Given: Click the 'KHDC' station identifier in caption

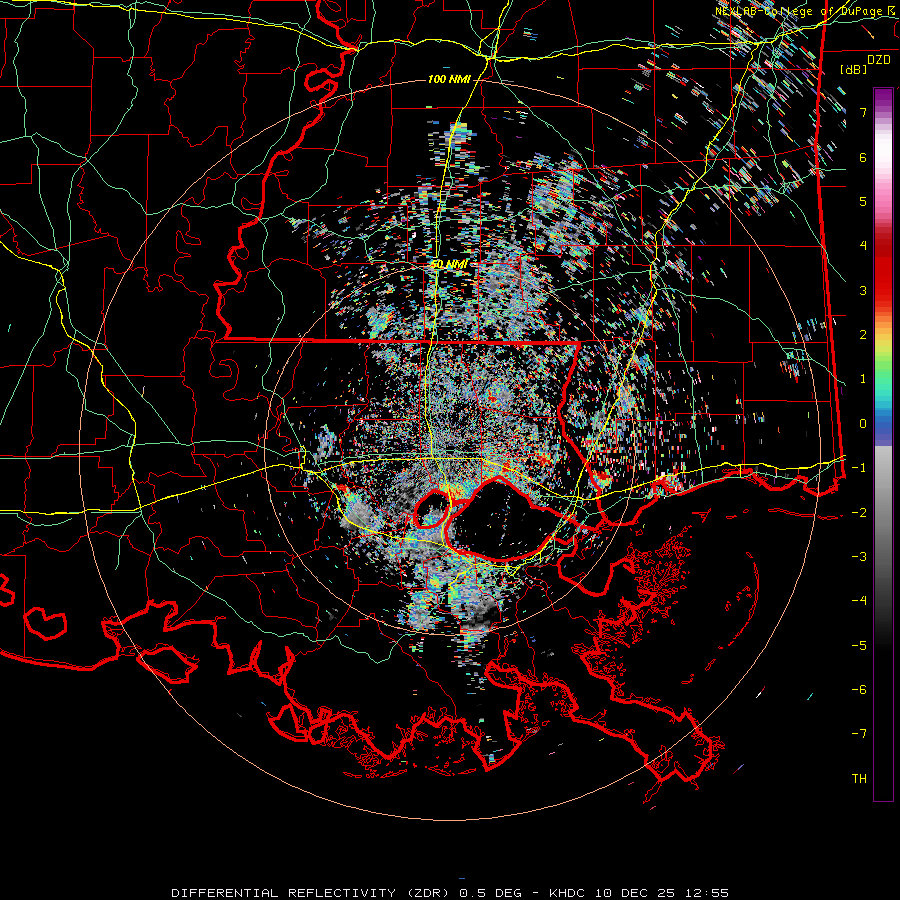Looking at the screenshot, I should pyautogui.click(x=567, y=893).
